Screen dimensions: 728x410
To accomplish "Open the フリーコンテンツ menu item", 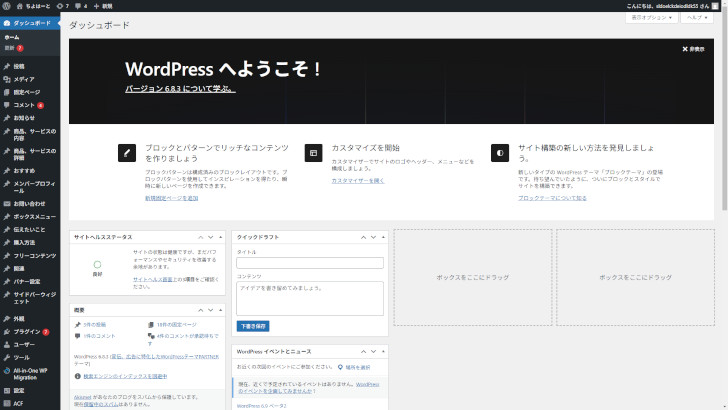I will (30, 256).
